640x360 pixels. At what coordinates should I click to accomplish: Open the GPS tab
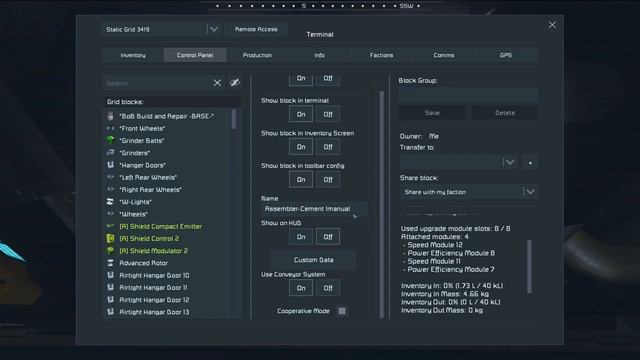coord(506,55)
